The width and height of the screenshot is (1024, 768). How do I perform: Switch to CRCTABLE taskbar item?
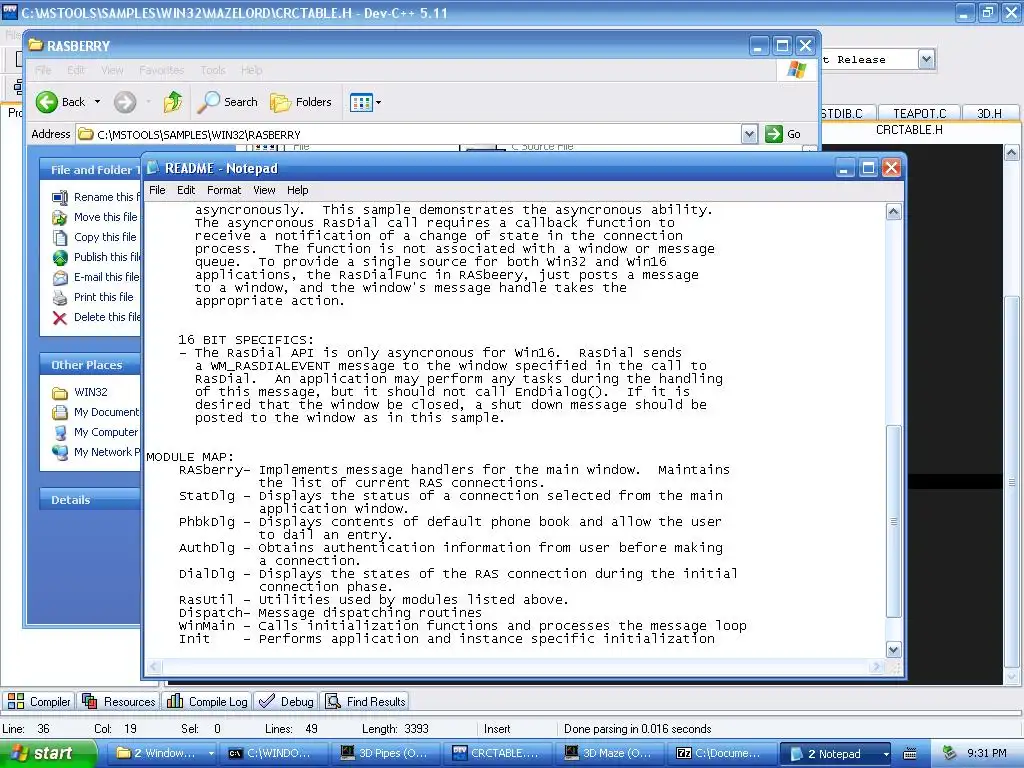point(498,753)
